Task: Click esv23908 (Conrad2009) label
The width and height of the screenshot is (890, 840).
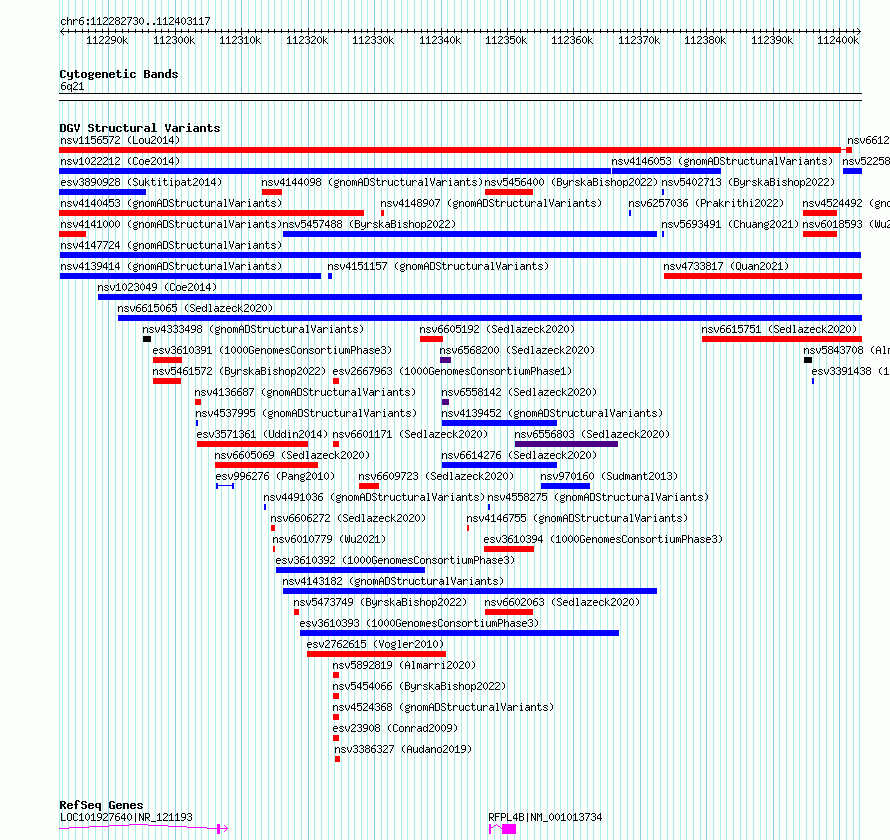Action: [396, 728]
